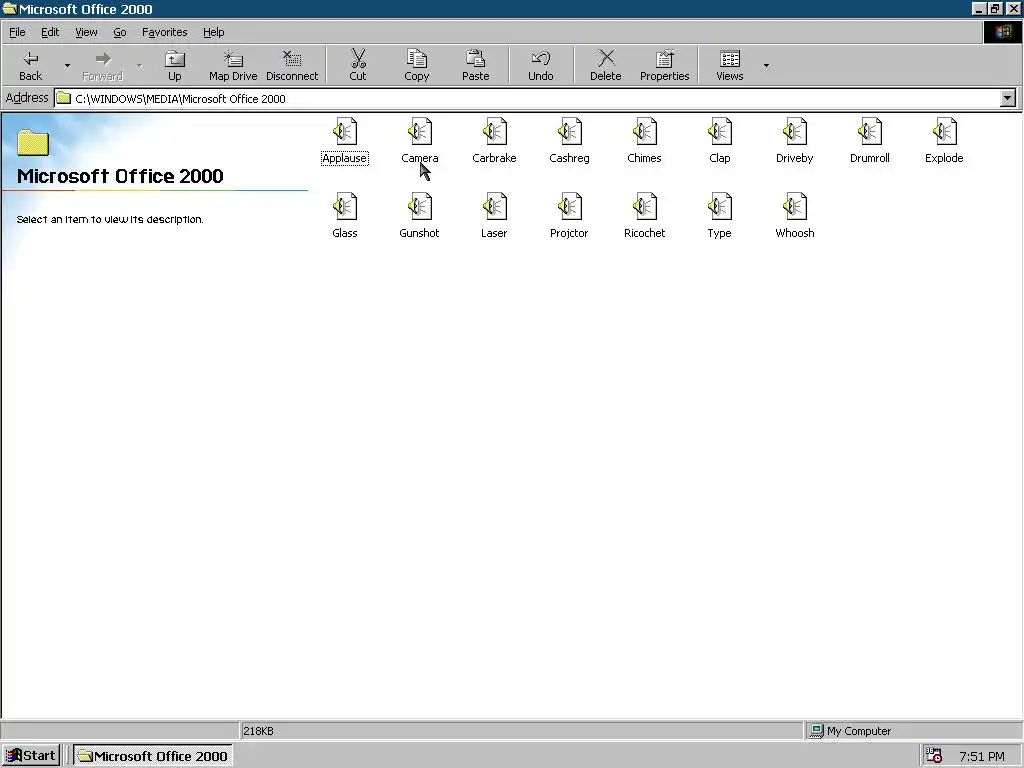Select the Cashreg sound file
This screenshot has width=1024, height=768.
point(569,141)
